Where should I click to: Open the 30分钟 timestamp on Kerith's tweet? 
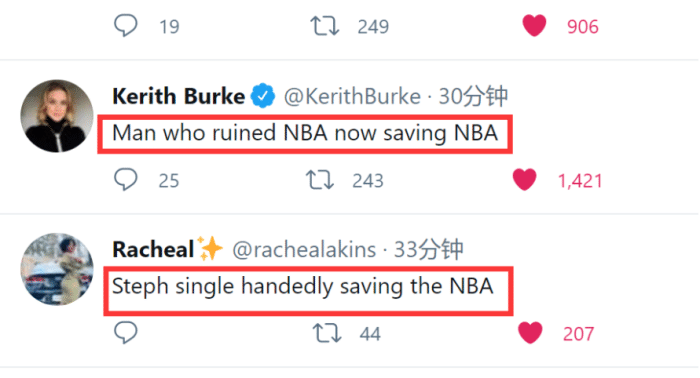pyautogui.click(x=473, y=96)
